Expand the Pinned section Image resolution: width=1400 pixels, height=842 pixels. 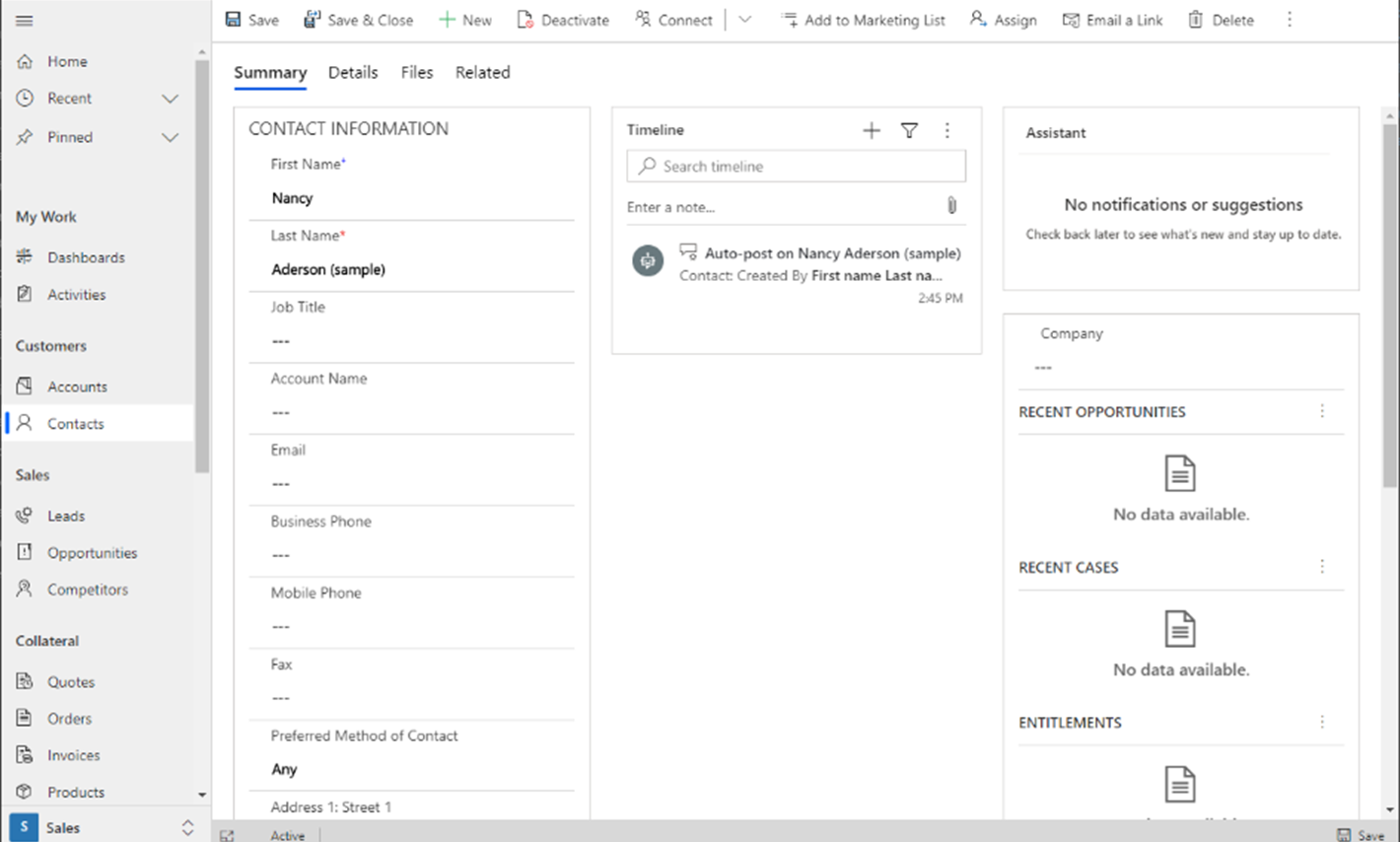pos(168,137)
